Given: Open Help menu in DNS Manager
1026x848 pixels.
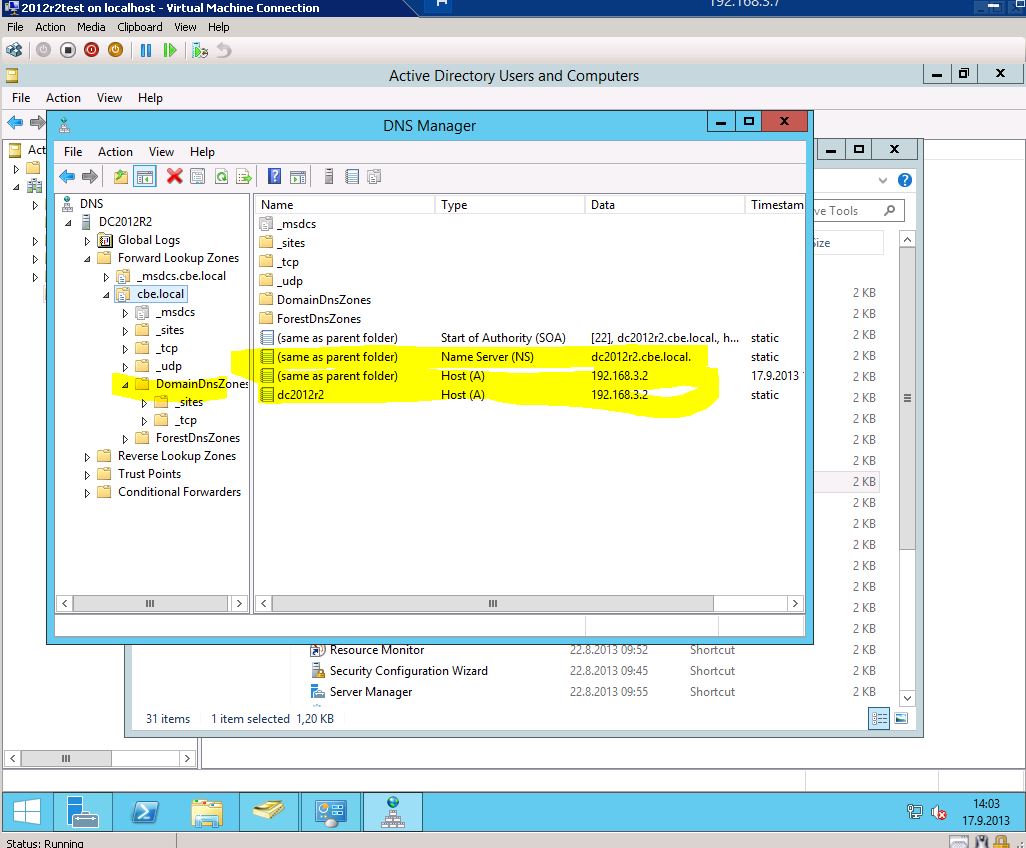Looking at the screenshot, I should [x=202, y=151].
